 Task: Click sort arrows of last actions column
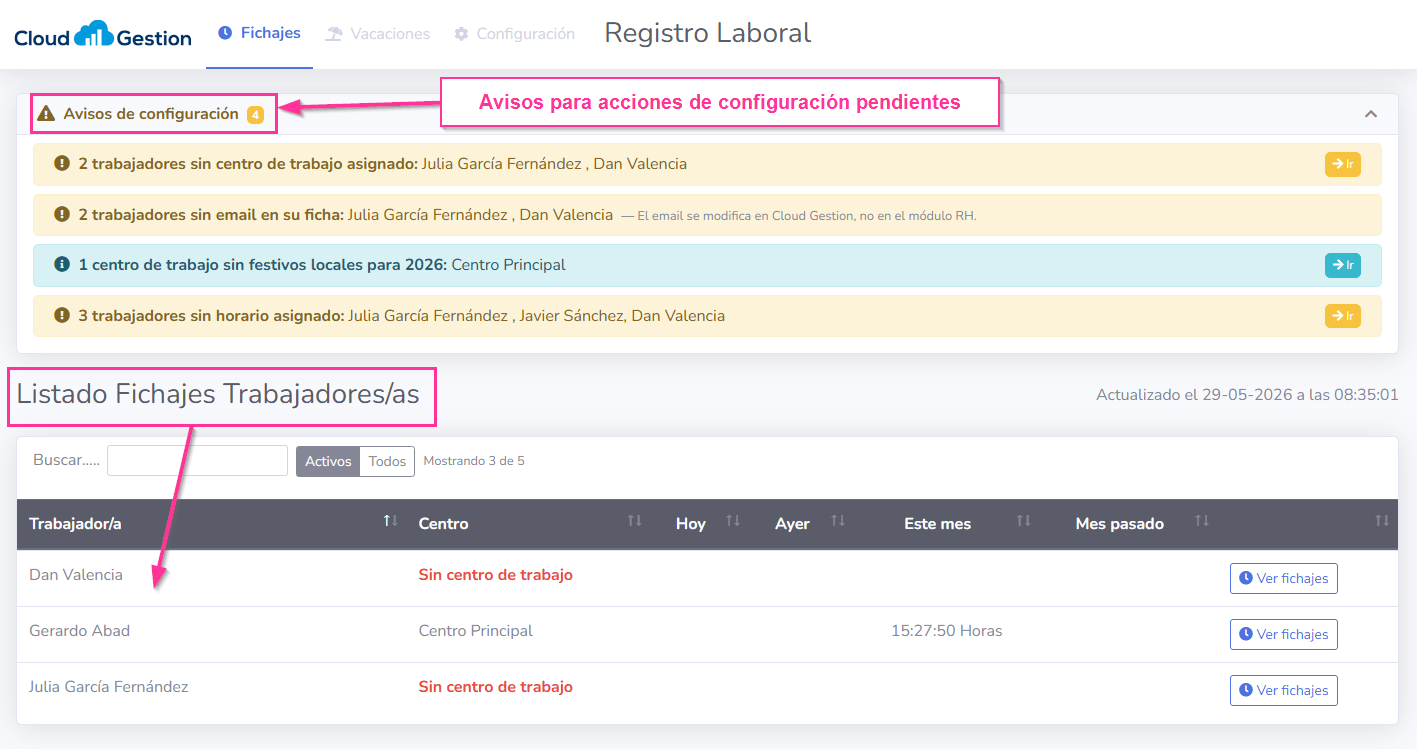pos(1382,521)
